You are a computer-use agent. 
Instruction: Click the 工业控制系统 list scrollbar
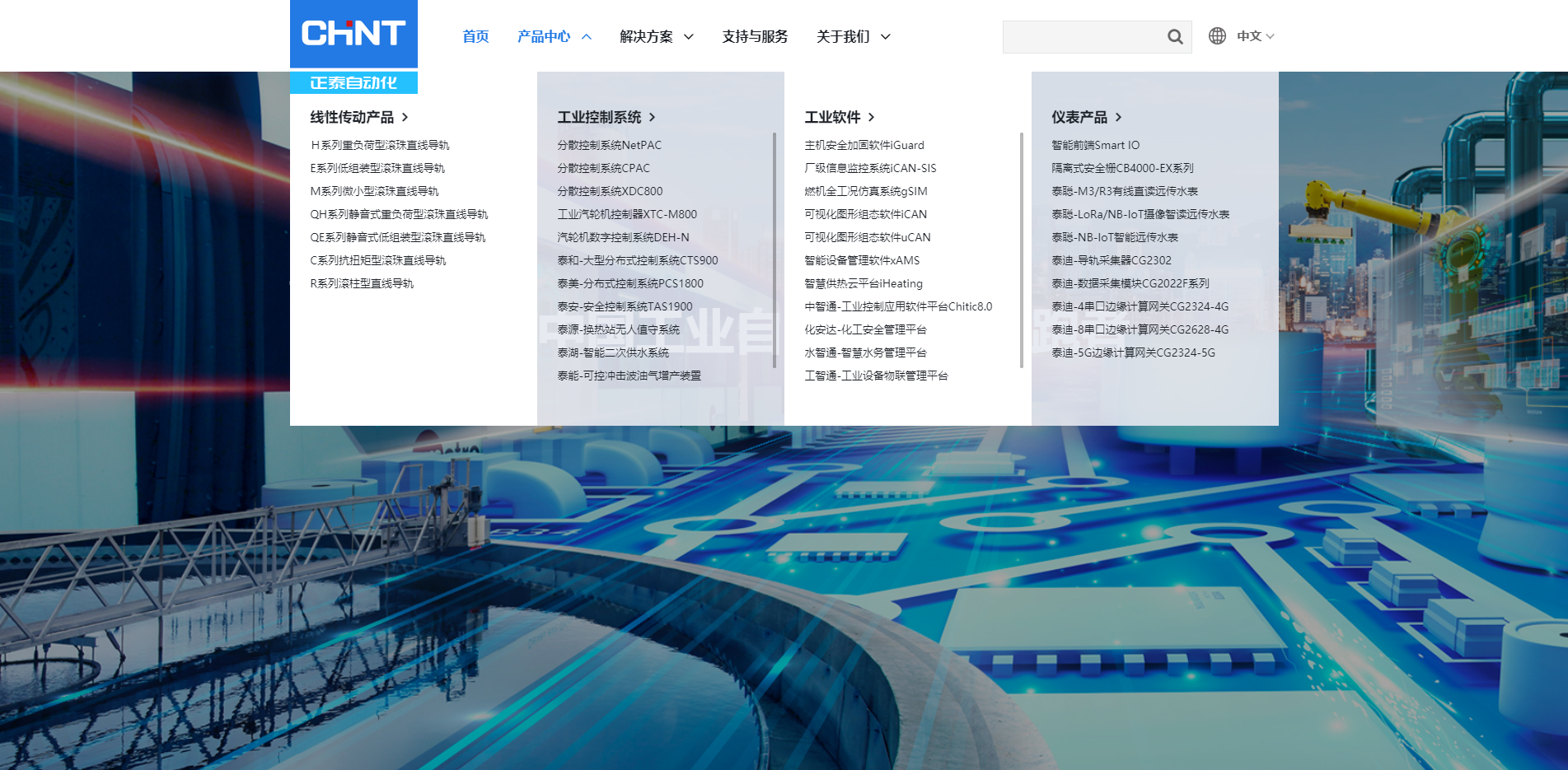[x=775, y=247]
